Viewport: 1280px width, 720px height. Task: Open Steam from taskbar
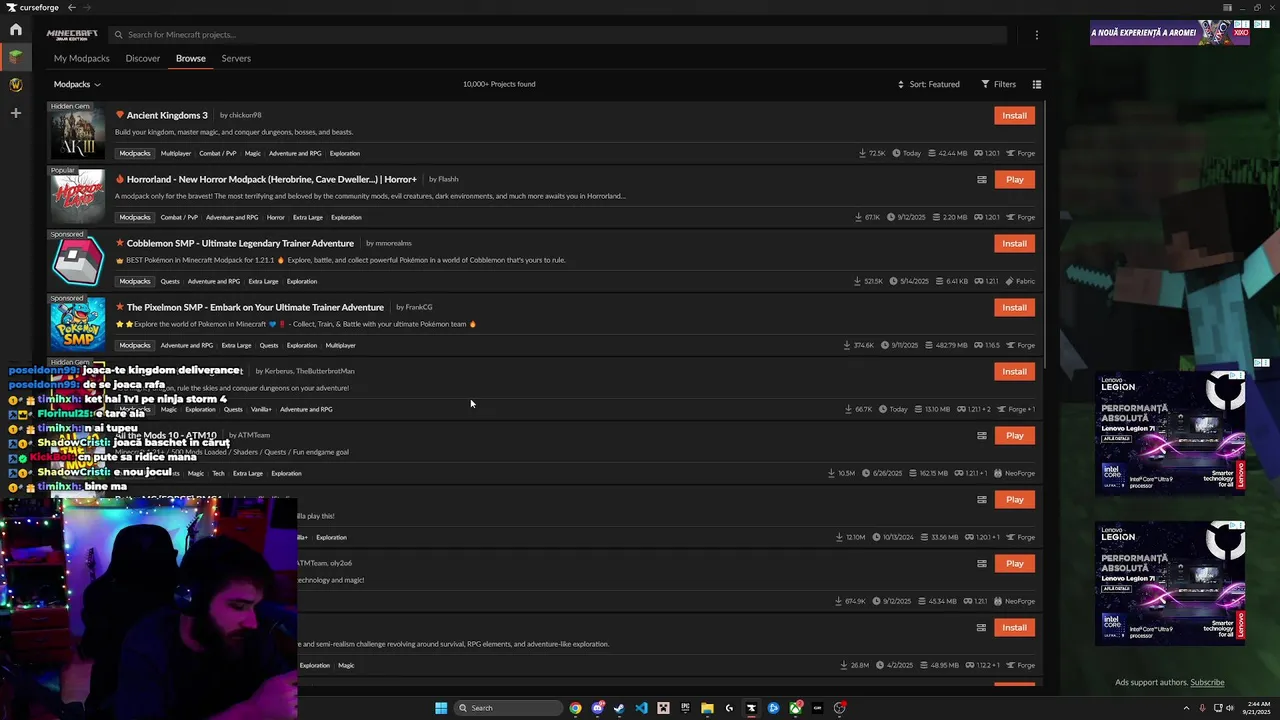point(619,708)
